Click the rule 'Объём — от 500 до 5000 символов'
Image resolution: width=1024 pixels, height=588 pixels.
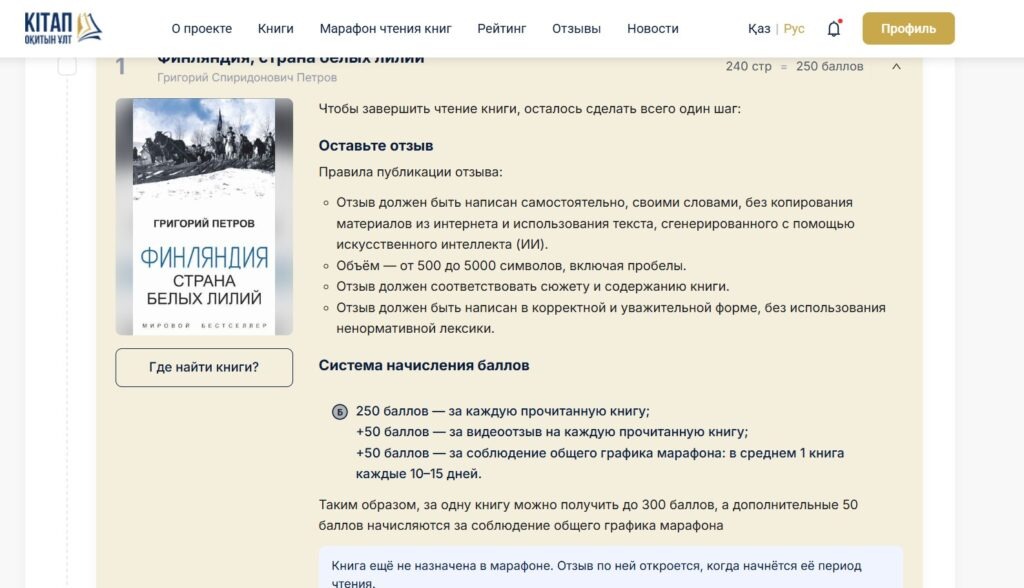[x=511, y=266]
